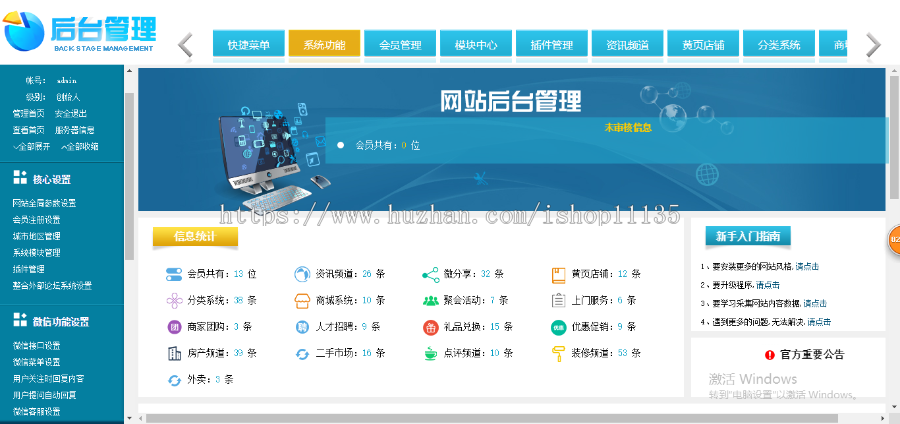Click the 资讯频道 globe icon
This screenshot has height=424, width=900.
(x=302, y=274)
